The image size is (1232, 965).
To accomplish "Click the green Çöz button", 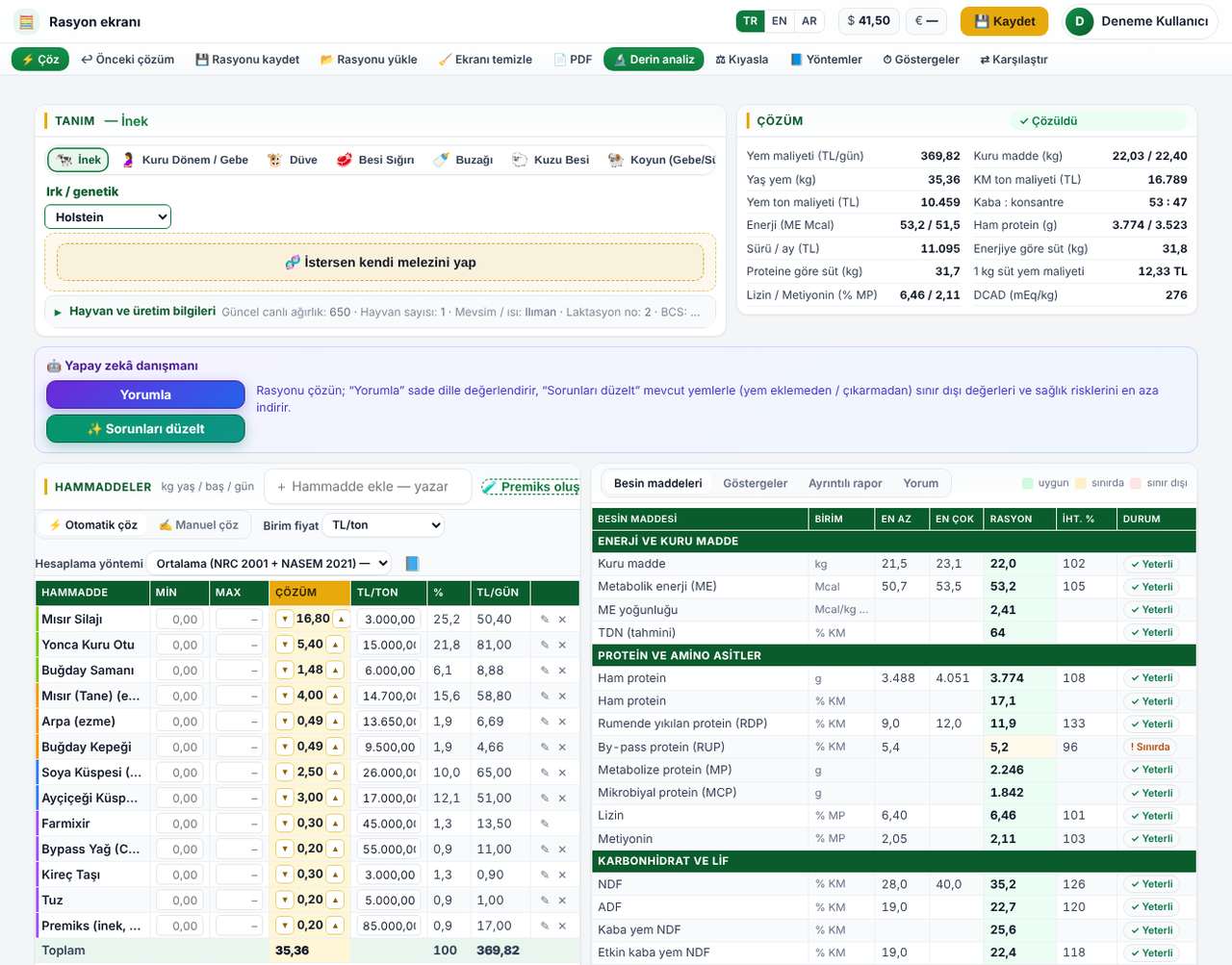I will point(40,60).
